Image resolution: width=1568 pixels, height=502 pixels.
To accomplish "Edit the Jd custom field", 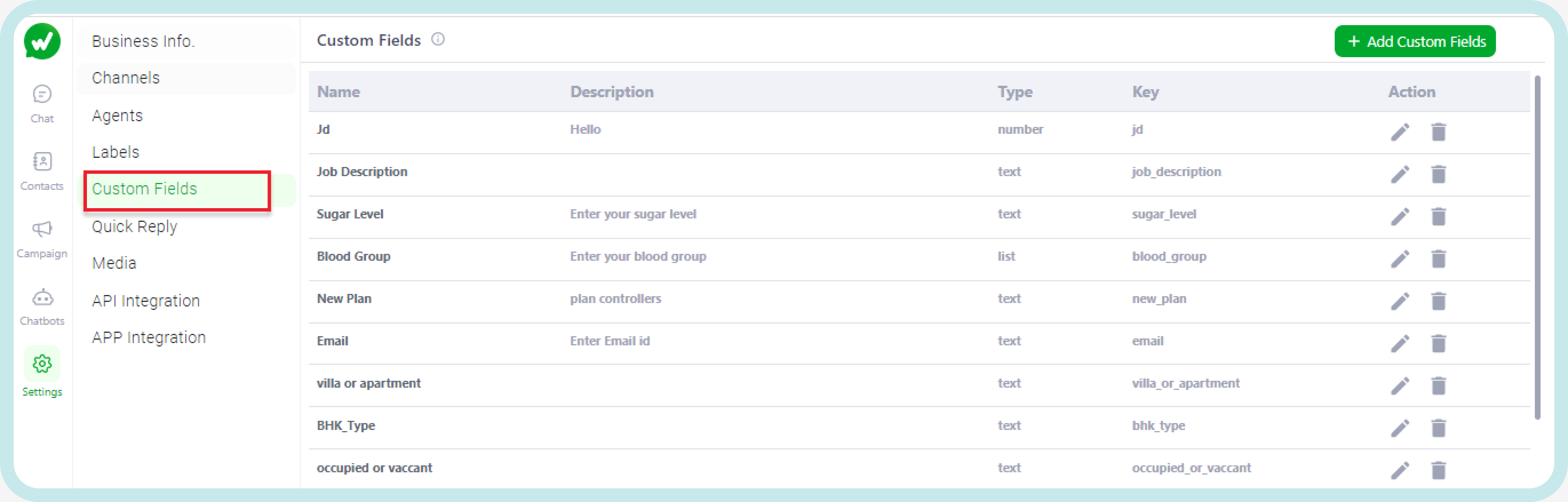I will [x=1400, y=132].
